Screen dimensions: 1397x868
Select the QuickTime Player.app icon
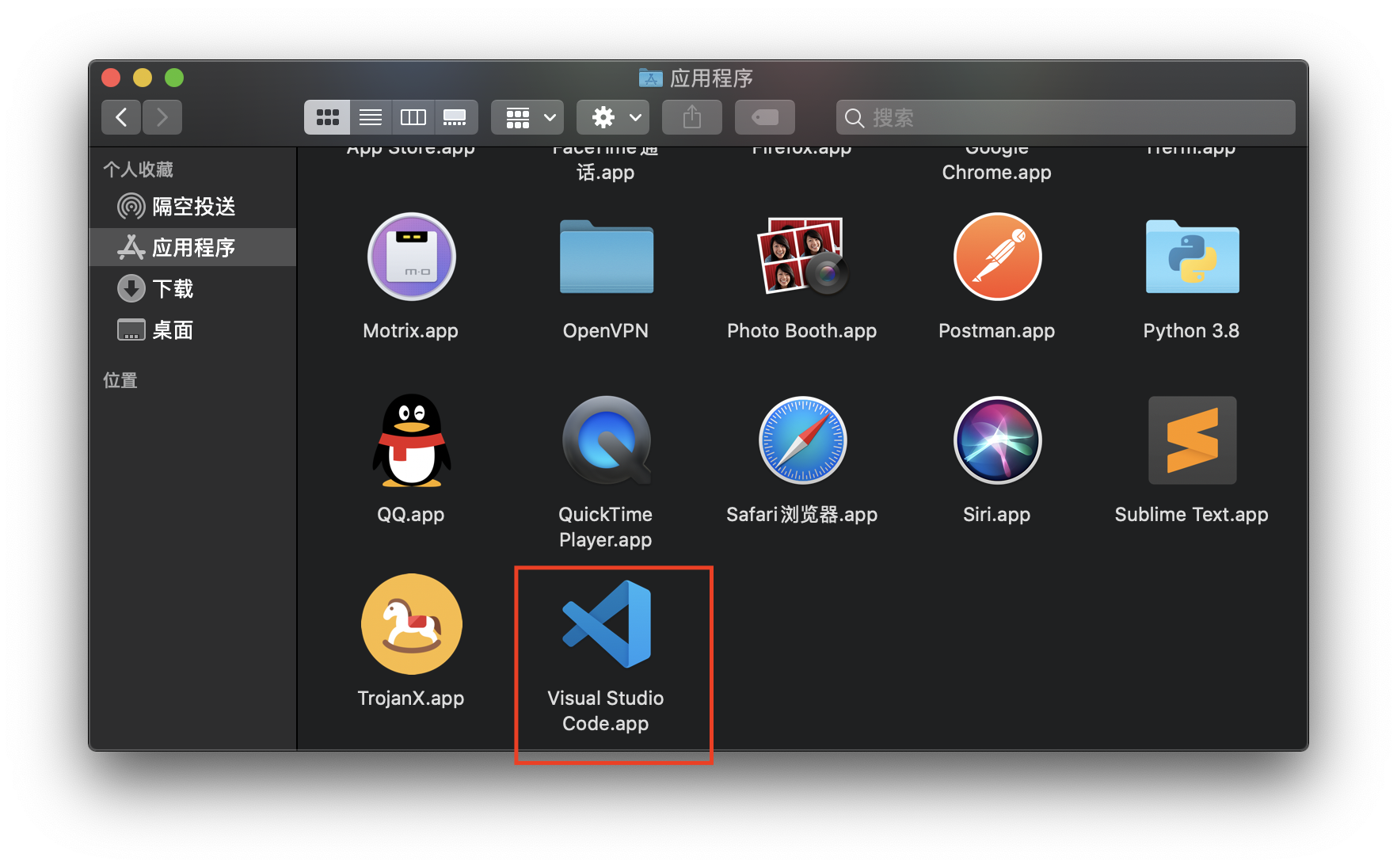(x=607, y=440)
